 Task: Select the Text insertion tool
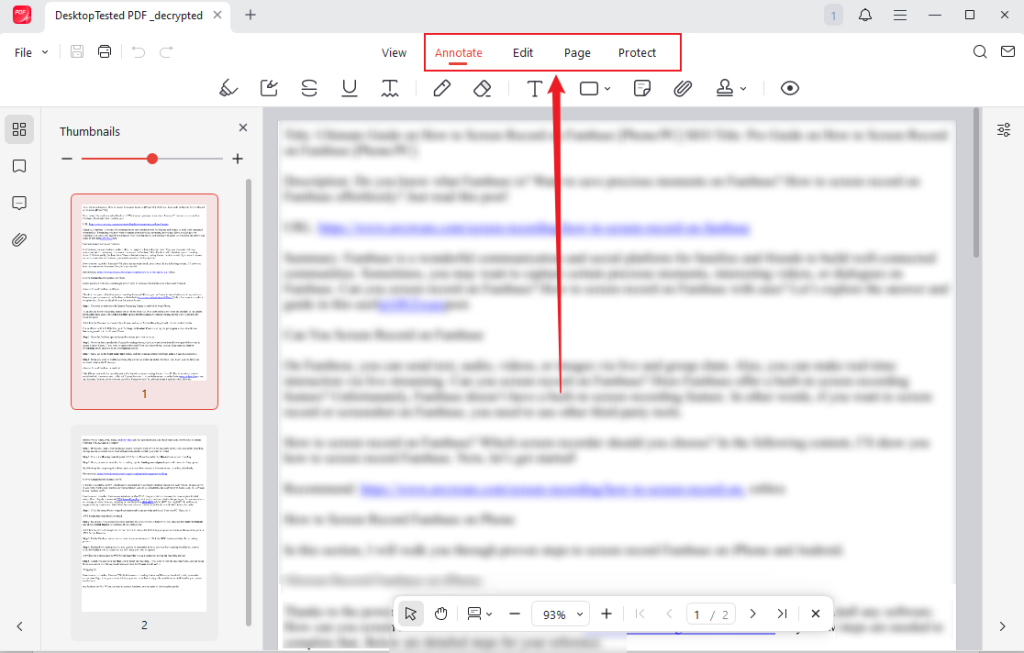(537, 88)
